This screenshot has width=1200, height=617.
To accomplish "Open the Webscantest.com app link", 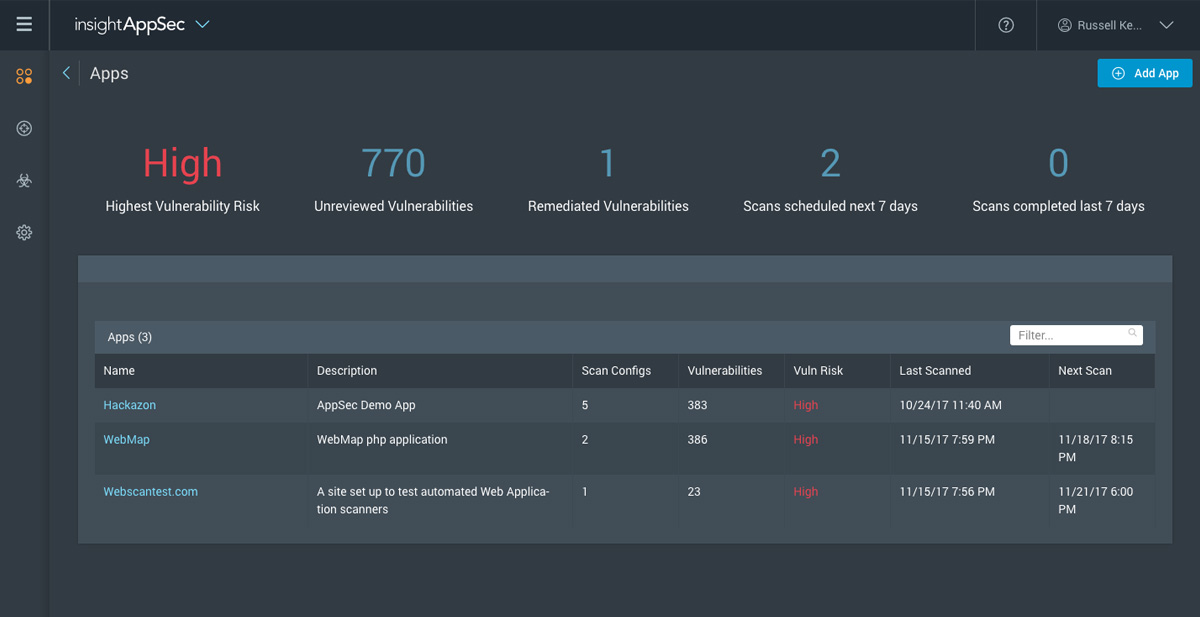I will pos(151,491).
